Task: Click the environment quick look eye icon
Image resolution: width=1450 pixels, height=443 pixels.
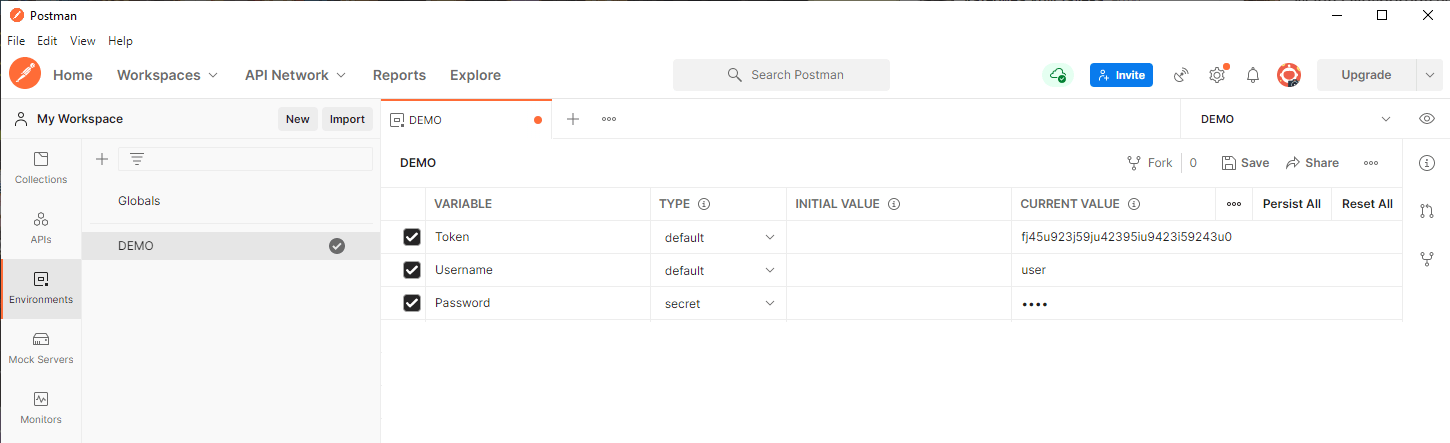Action: click(x=1427, y=119)
